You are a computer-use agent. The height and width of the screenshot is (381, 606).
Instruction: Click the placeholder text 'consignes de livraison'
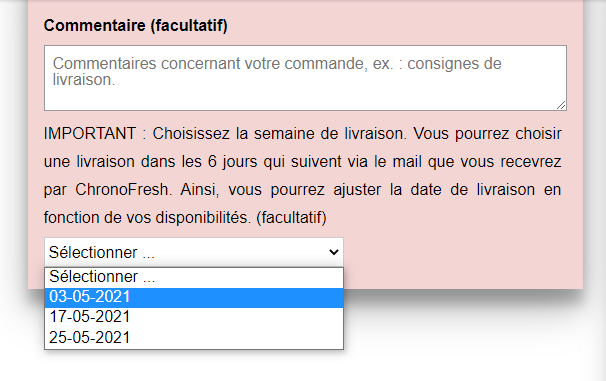click(277, 71)
